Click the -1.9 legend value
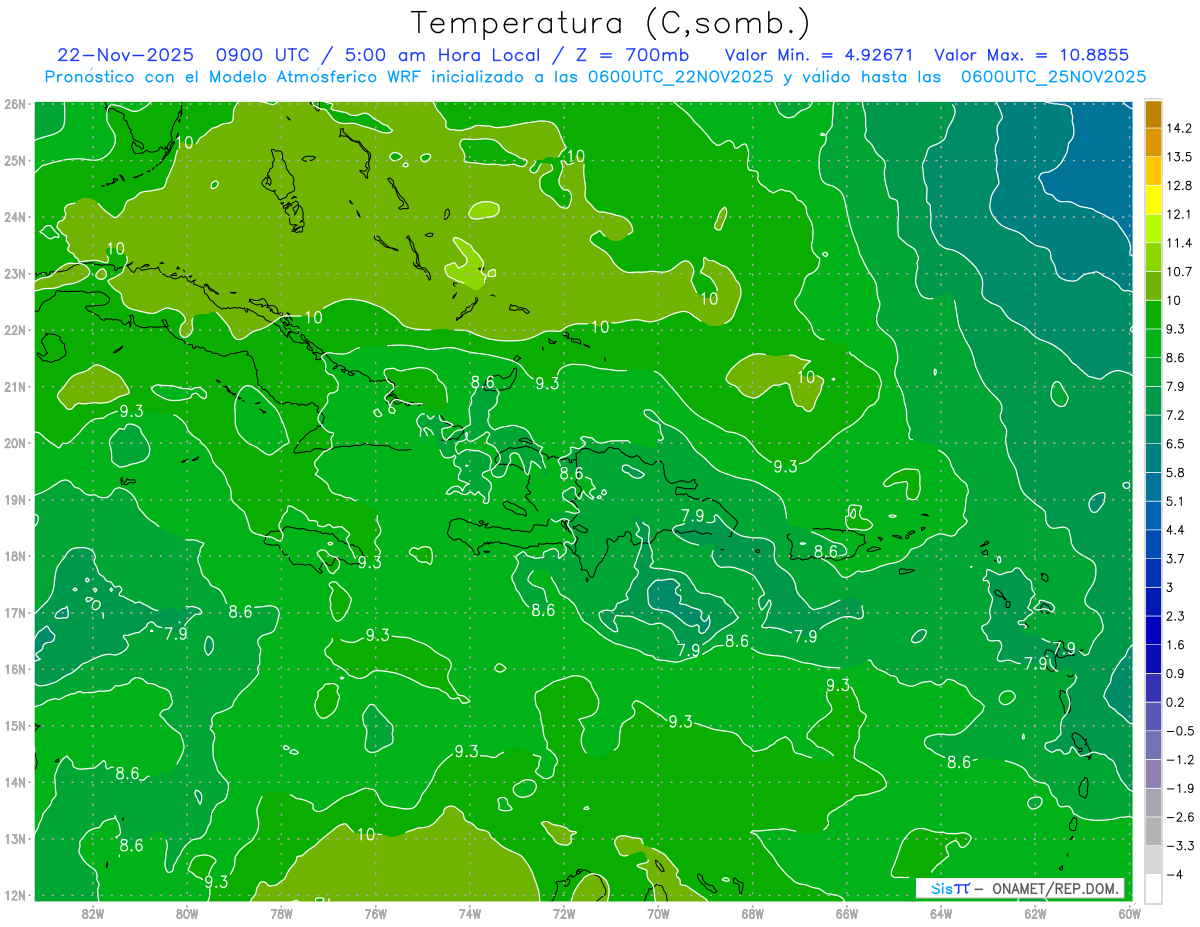This screenshot has height=927, width=1200. (1179, 788)
